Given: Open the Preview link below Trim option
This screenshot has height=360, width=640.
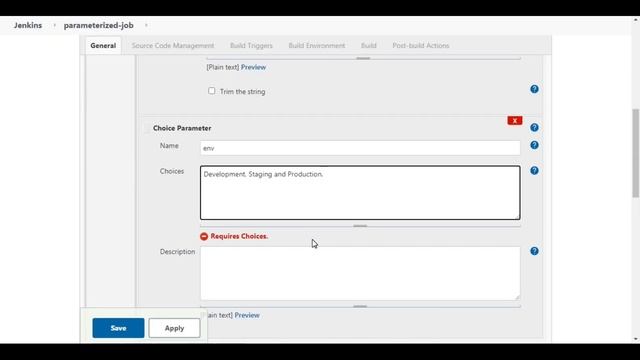Looking at the screenshot, I should 253,67.
